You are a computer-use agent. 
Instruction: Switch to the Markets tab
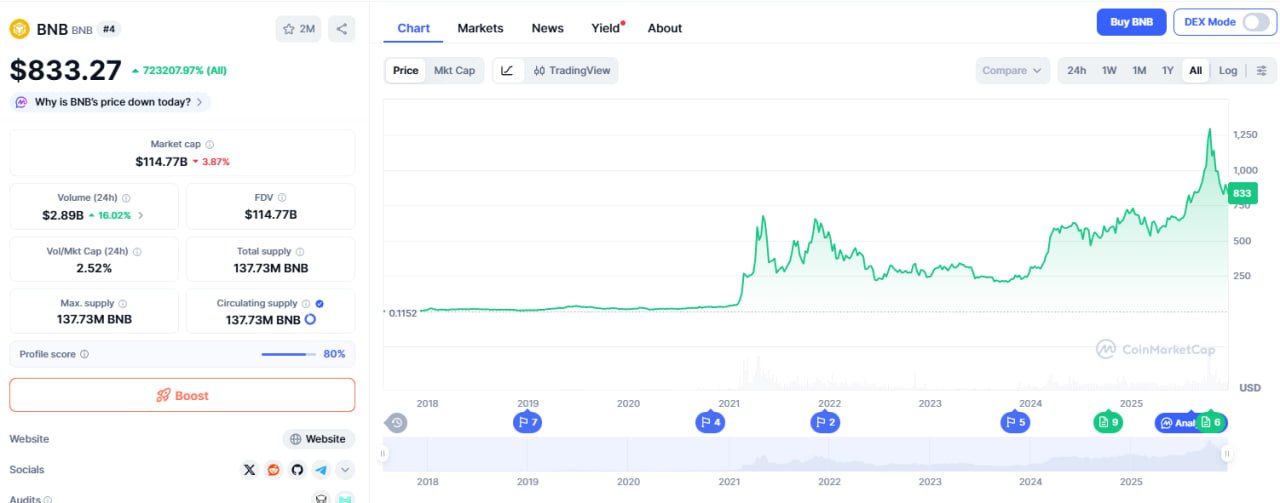480,28
